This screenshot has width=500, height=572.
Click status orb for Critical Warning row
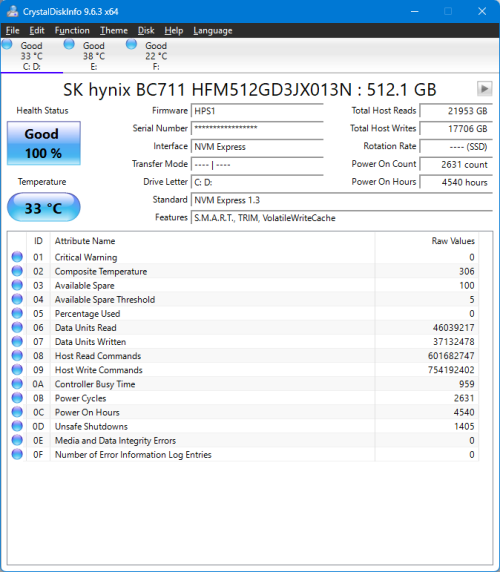click(17, 257)
